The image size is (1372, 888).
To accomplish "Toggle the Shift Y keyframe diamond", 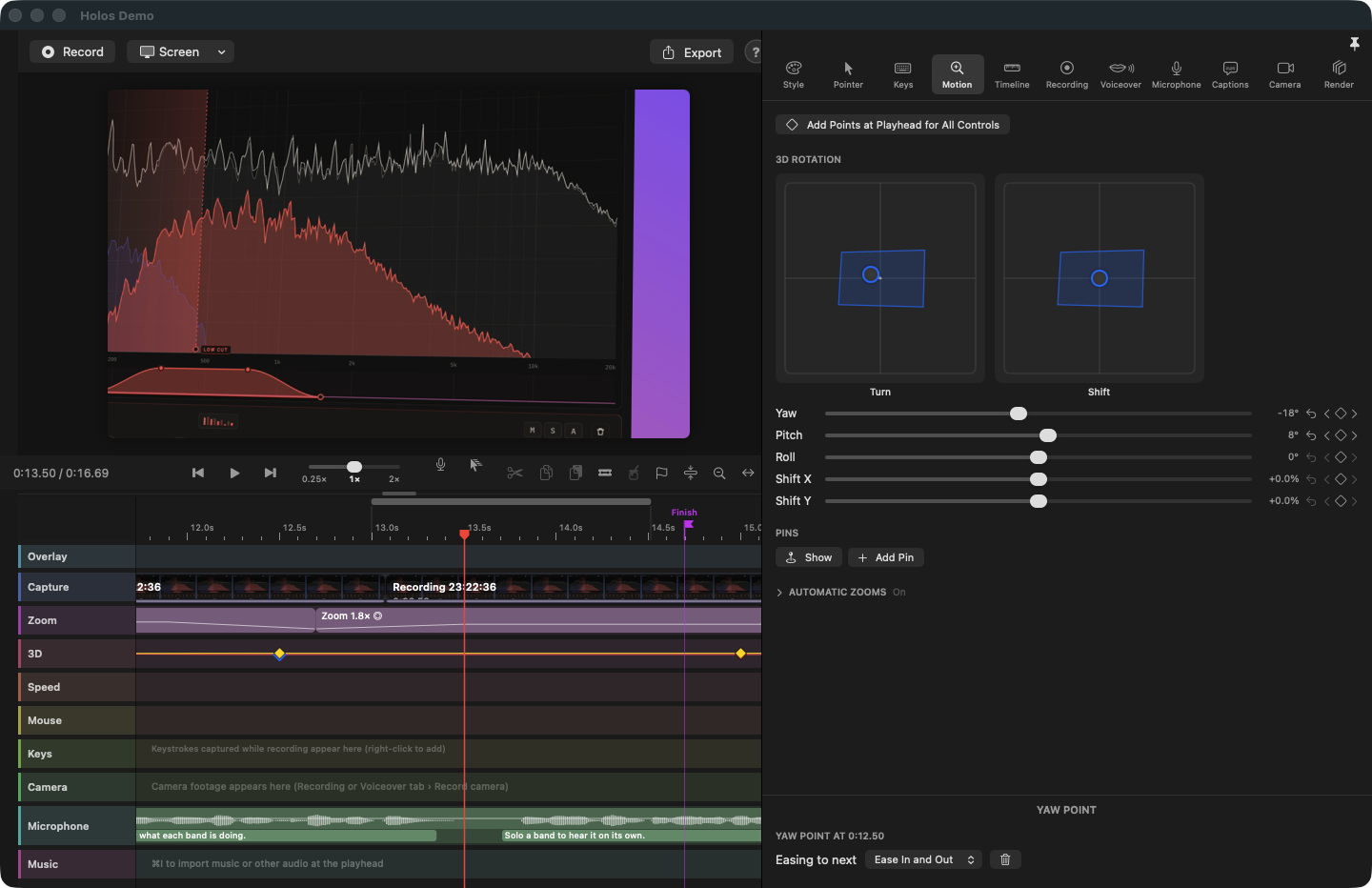I will [x=1341, y=501].
